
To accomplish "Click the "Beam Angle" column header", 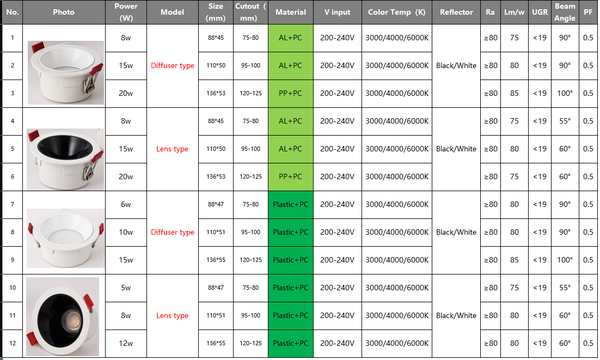I will [565, 12].
